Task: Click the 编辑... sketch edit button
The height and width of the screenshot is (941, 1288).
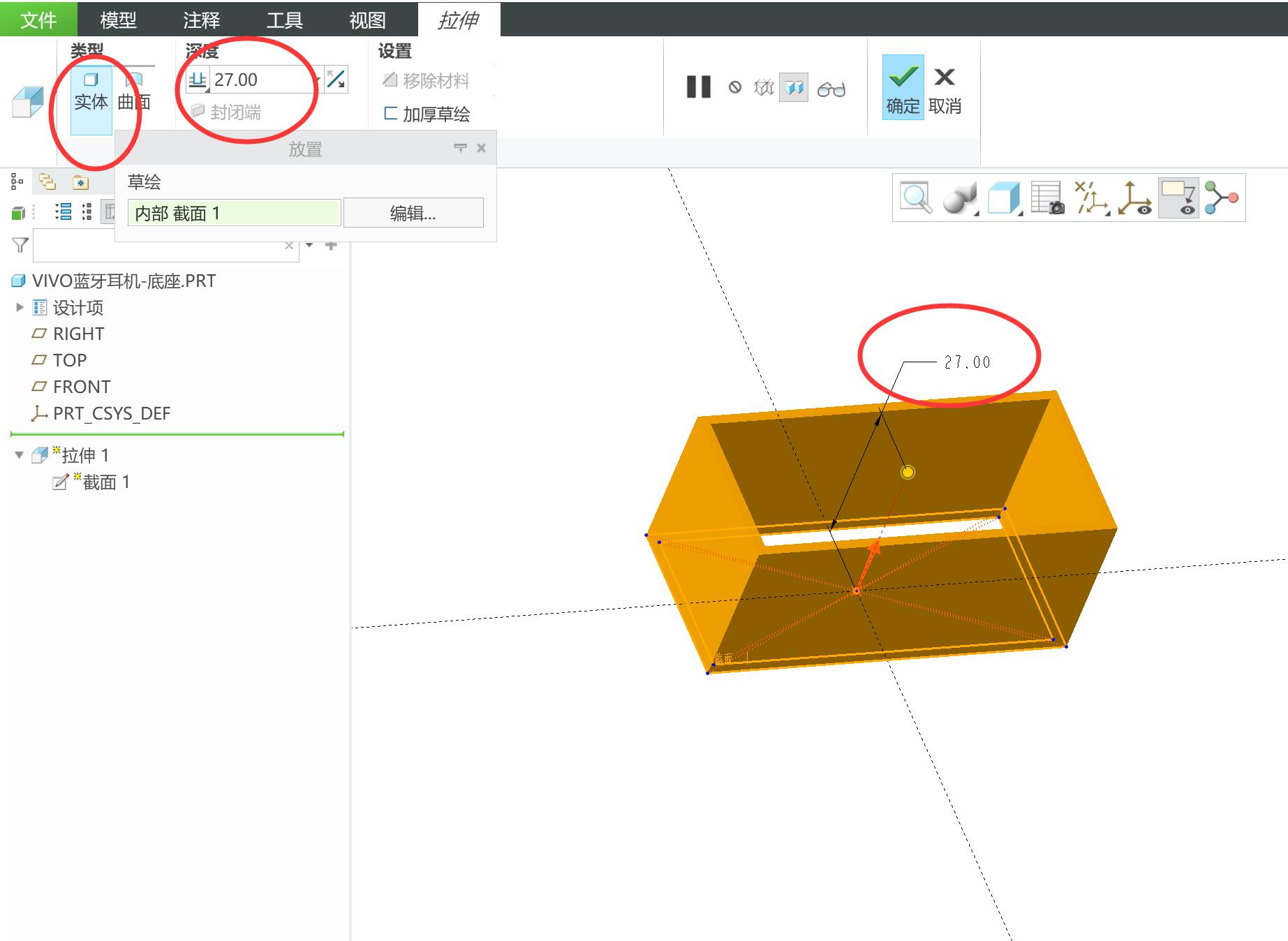Action: [x=413, y=213]
